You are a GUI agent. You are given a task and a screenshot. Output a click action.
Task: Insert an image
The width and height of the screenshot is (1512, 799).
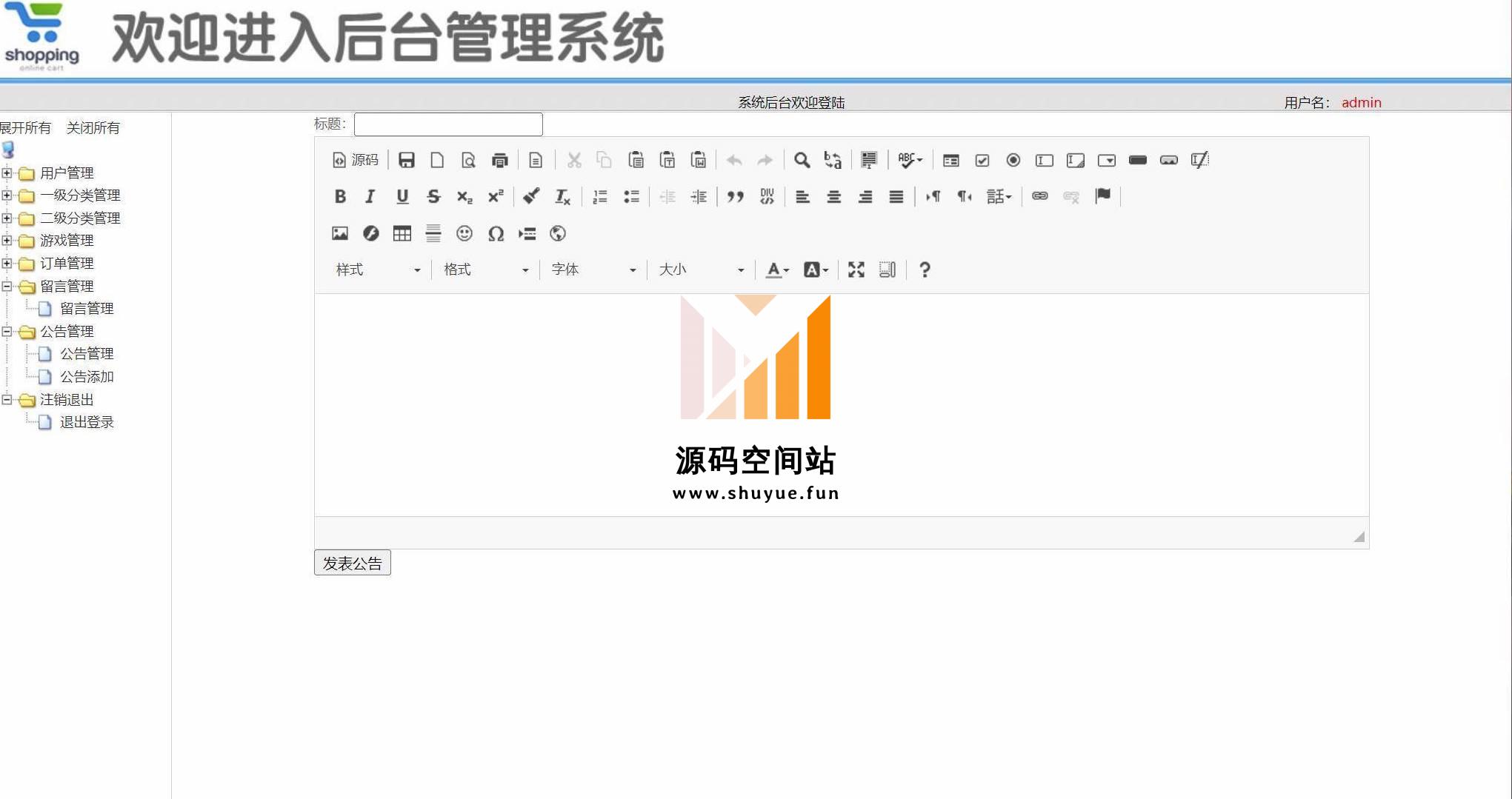(340, 233)
